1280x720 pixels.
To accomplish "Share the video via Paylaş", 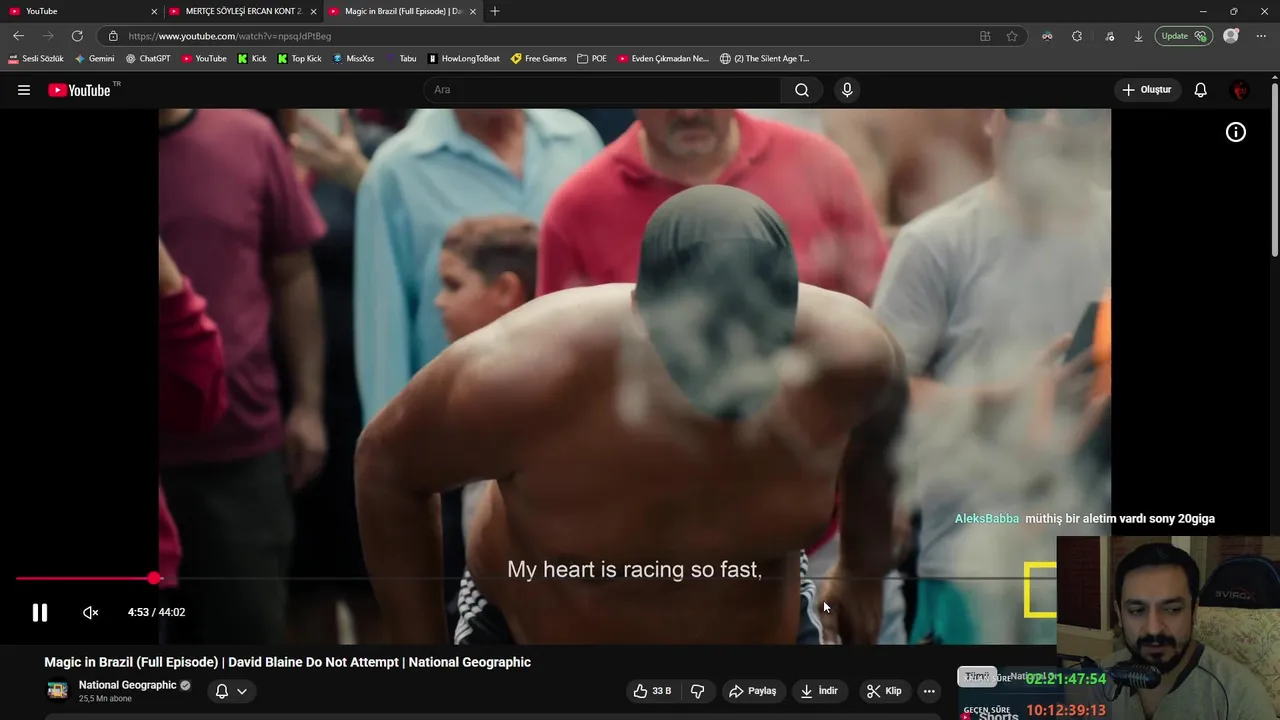I will pyautogui.click(x=753, y=691).
